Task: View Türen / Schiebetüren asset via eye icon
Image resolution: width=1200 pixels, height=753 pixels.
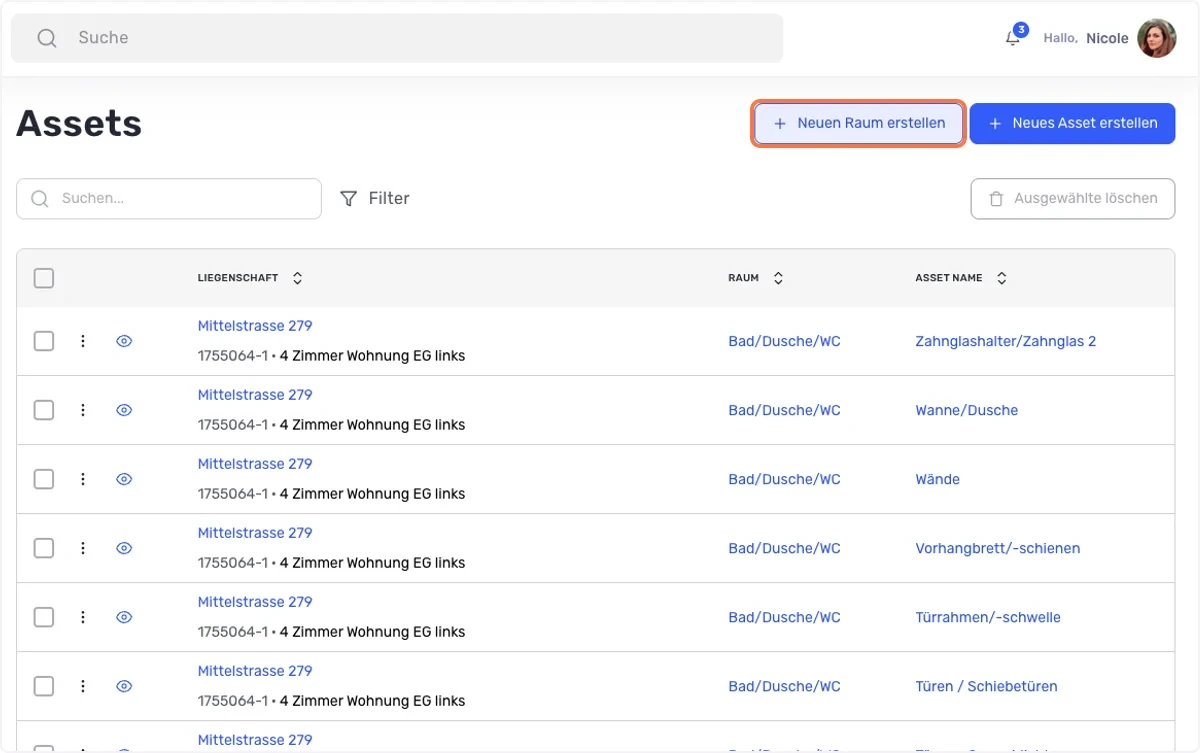Action: 124,686
